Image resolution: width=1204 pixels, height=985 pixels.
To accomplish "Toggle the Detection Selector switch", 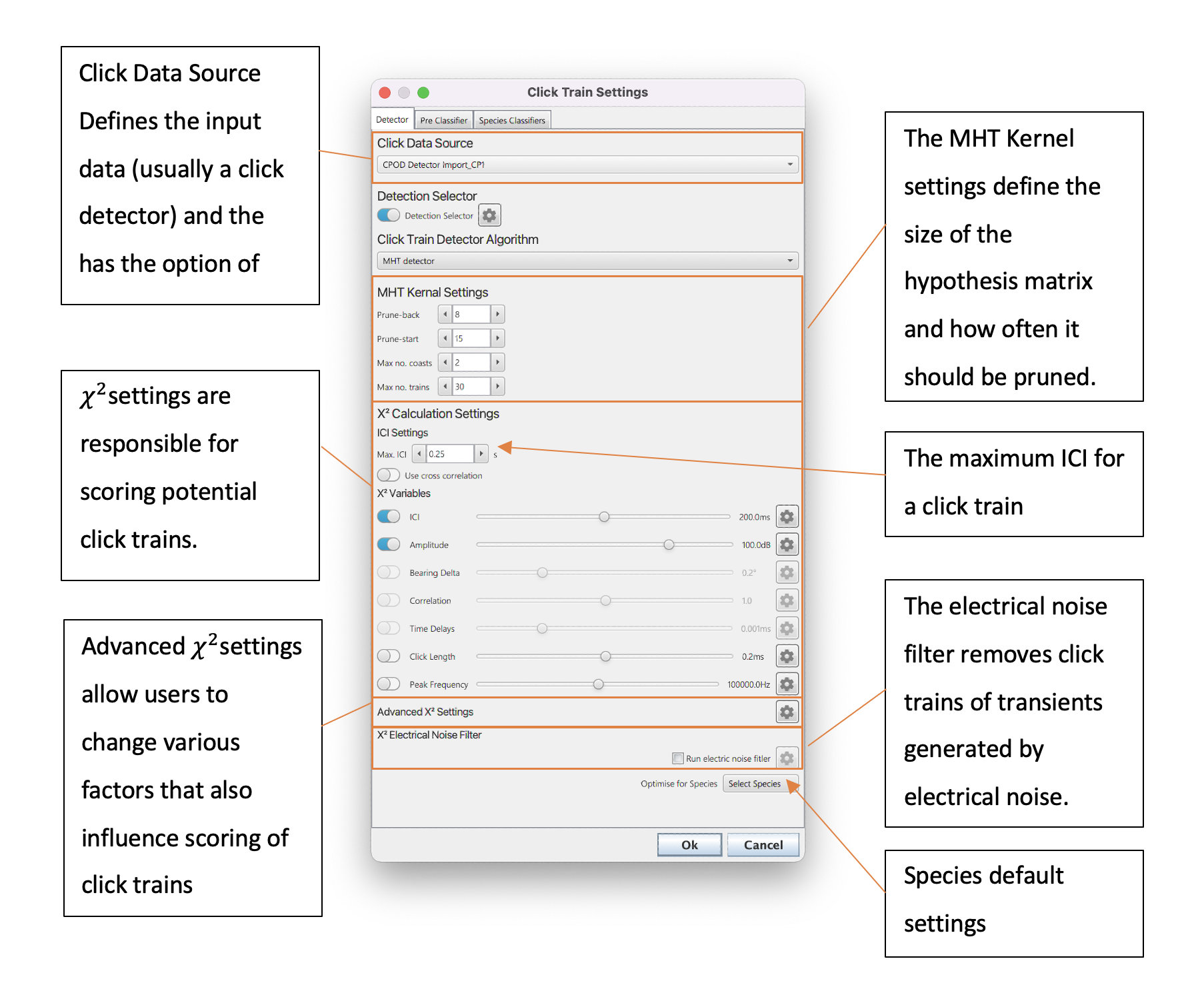I will (389, 215).
